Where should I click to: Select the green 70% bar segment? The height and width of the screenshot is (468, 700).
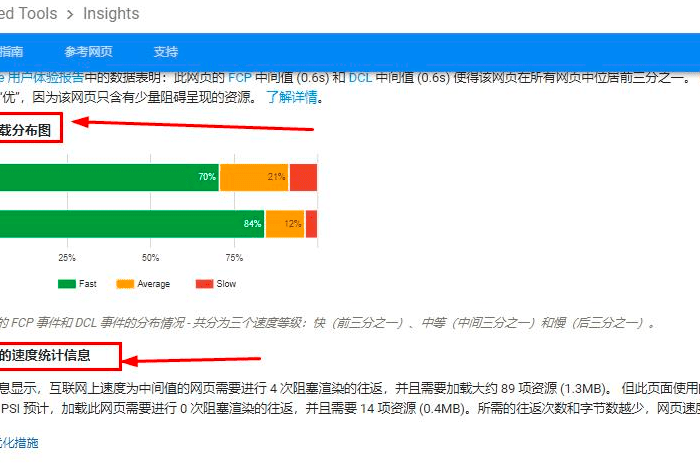point(108,177)
